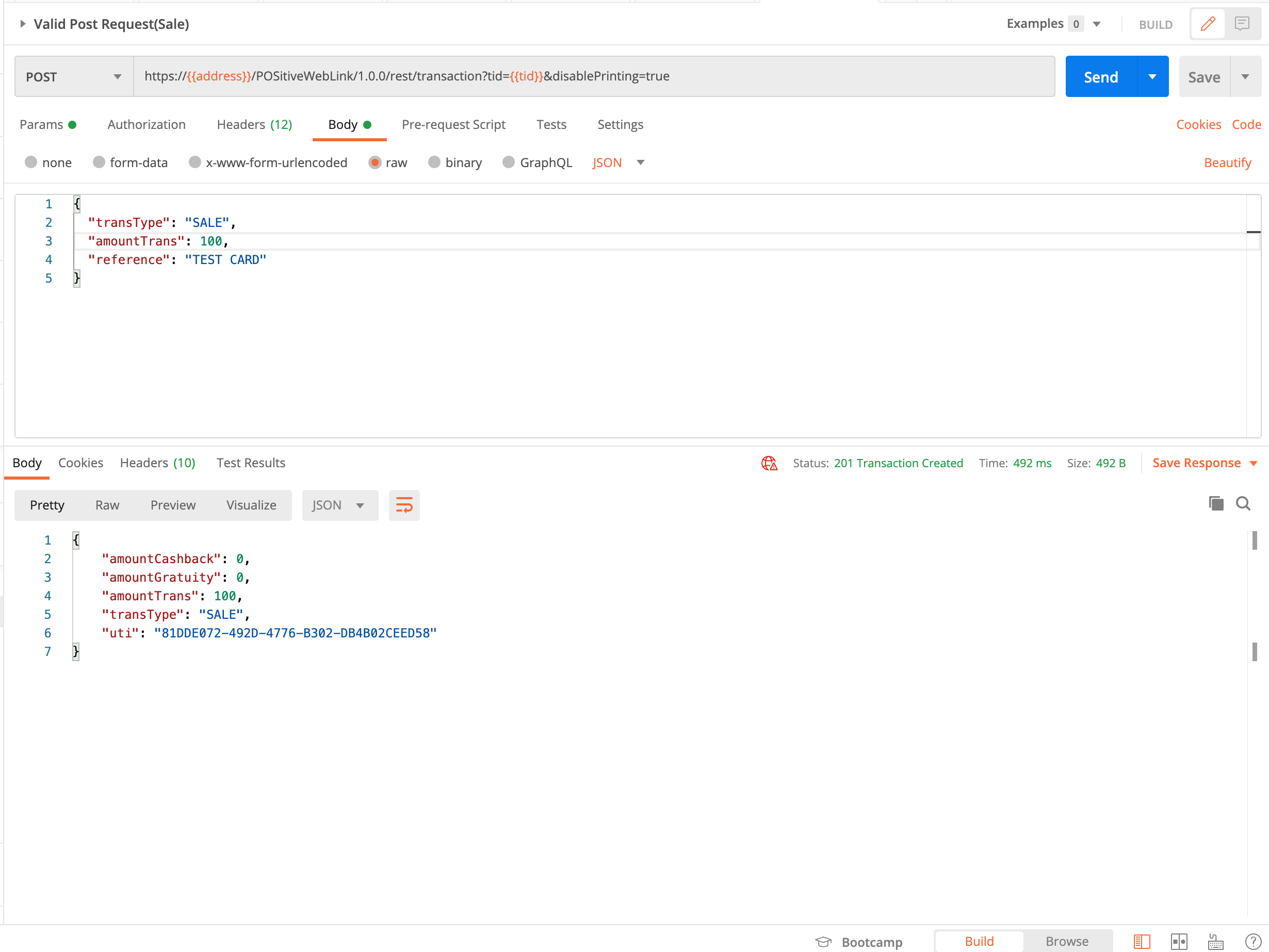The image size is (1269, 952).
Task: Click the Save button
Action: coord(1203,76)
